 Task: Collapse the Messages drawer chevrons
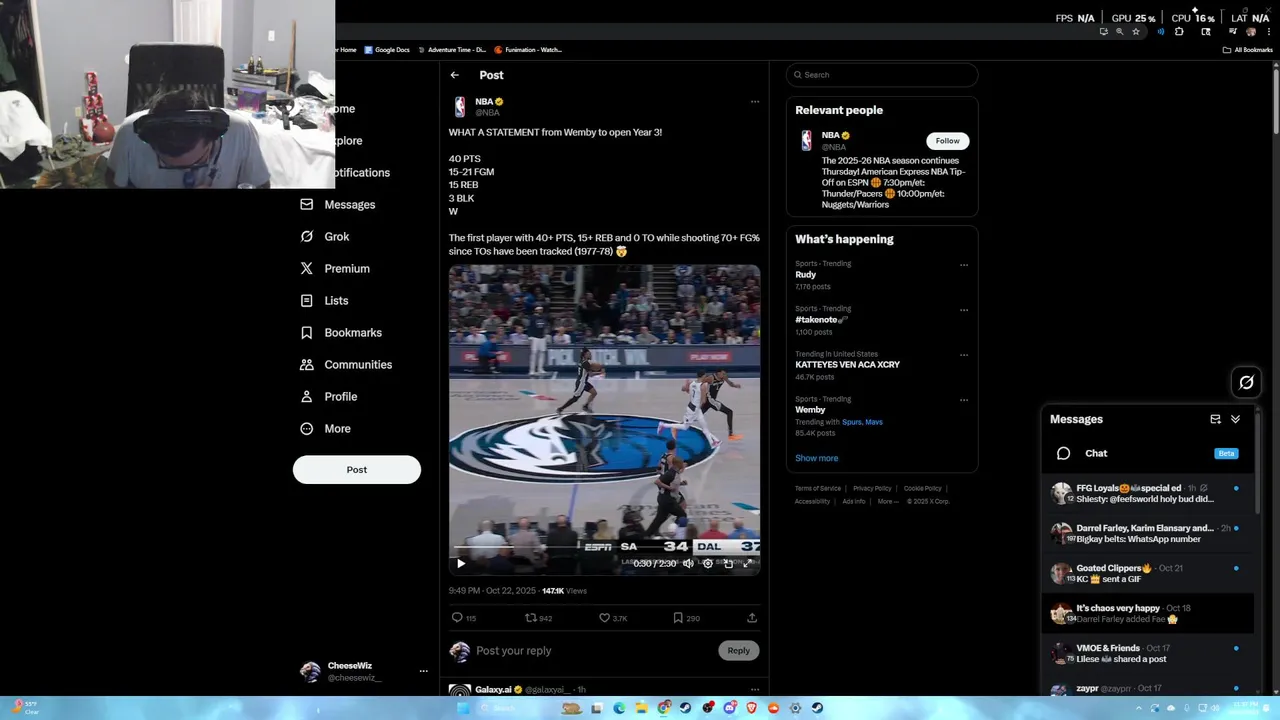(x=1236, y=420)
